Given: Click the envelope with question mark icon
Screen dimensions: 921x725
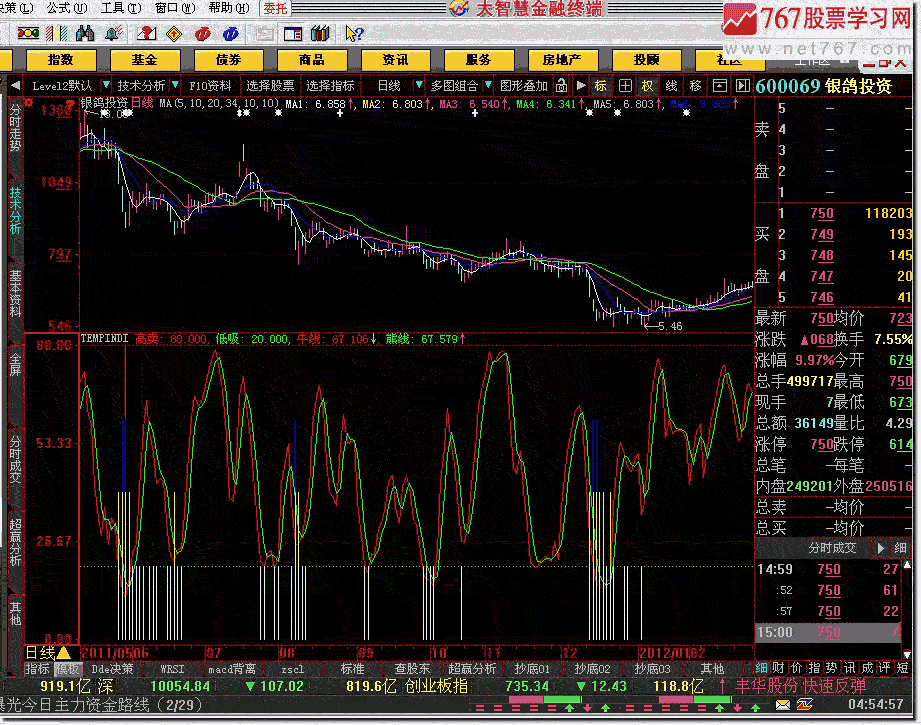Looking at the screenshot, I should [146, 33].
